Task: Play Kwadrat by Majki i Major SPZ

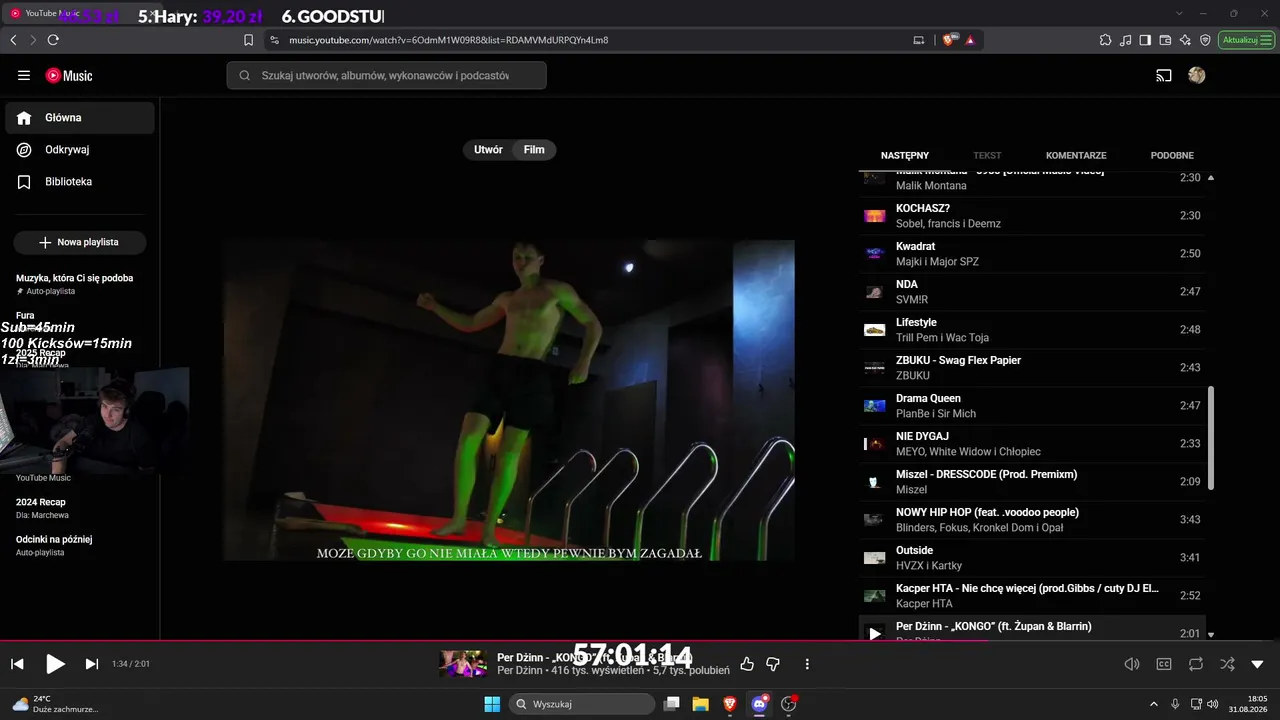Action: tap(1033, 254)
